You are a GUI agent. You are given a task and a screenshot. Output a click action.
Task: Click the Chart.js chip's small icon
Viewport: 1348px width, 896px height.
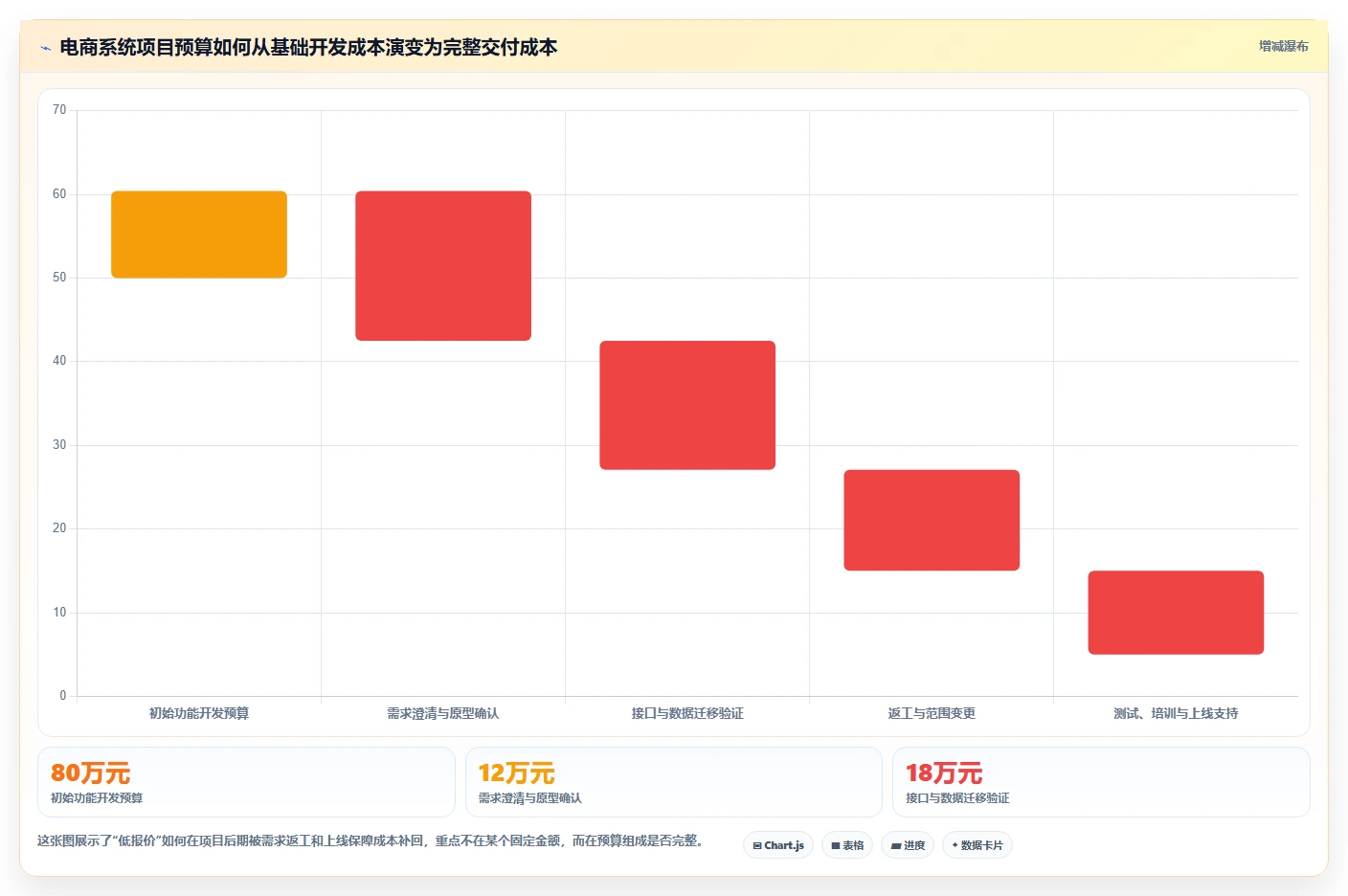(x=757, y=846)
